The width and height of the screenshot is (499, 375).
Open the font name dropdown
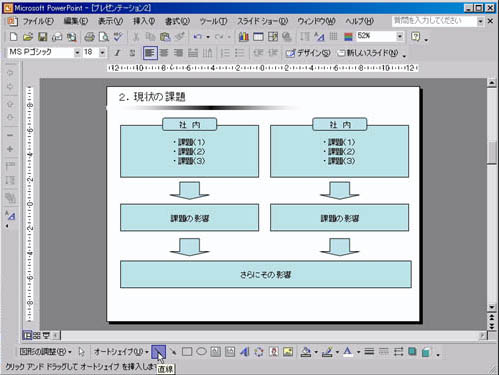pos(77,53)
